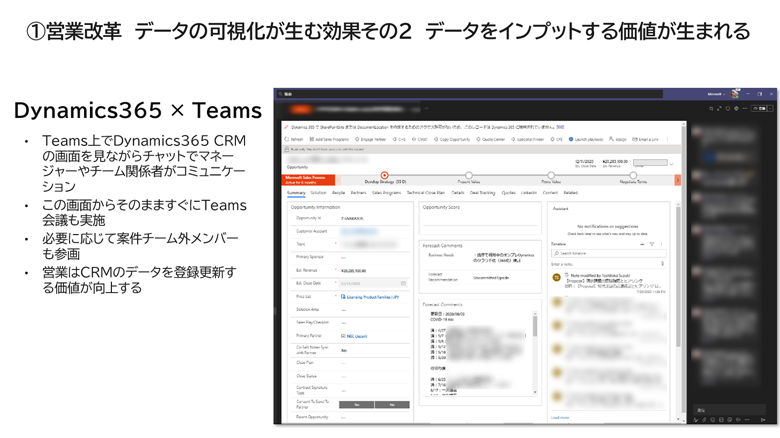Open the Microsoft organization dropdown in title bar
780x438 pixels.
pos(716,94)
